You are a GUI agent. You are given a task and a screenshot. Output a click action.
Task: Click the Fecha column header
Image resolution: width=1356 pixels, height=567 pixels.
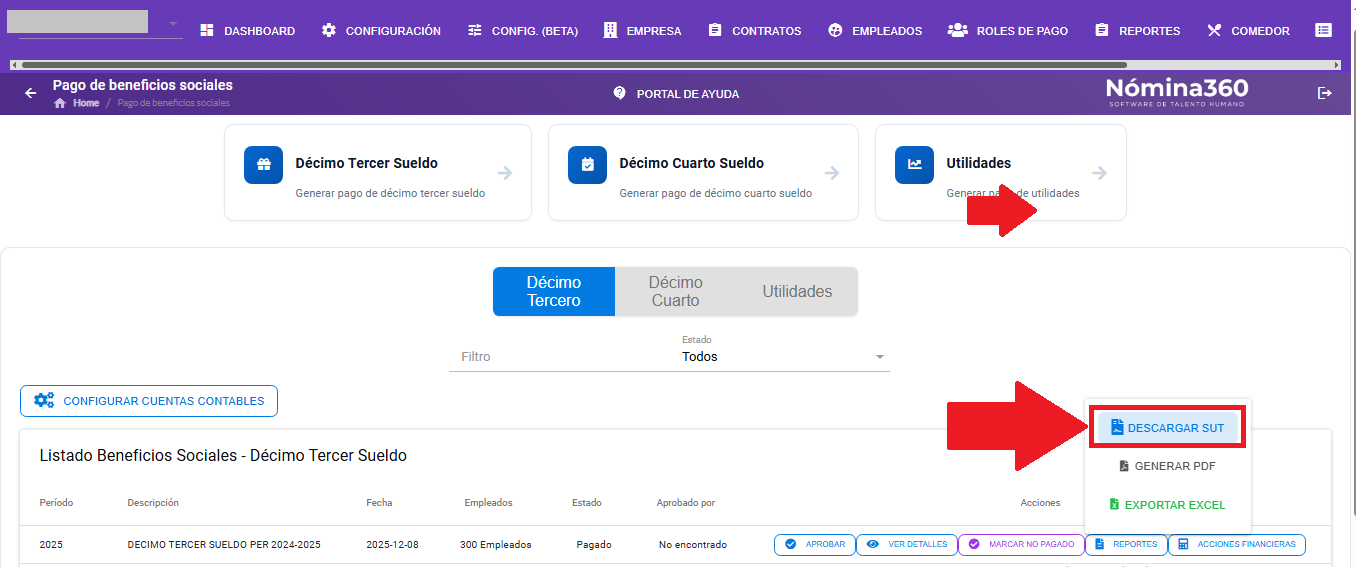pyautogui.click(x=379, y=503)
